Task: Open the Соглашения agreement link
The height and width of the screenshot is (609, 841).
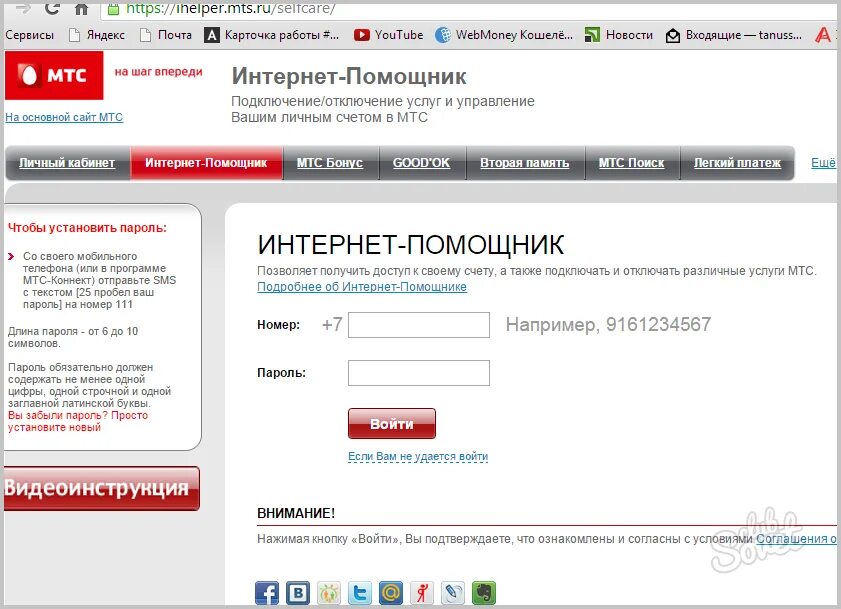Action: click(x=796, y=538)
